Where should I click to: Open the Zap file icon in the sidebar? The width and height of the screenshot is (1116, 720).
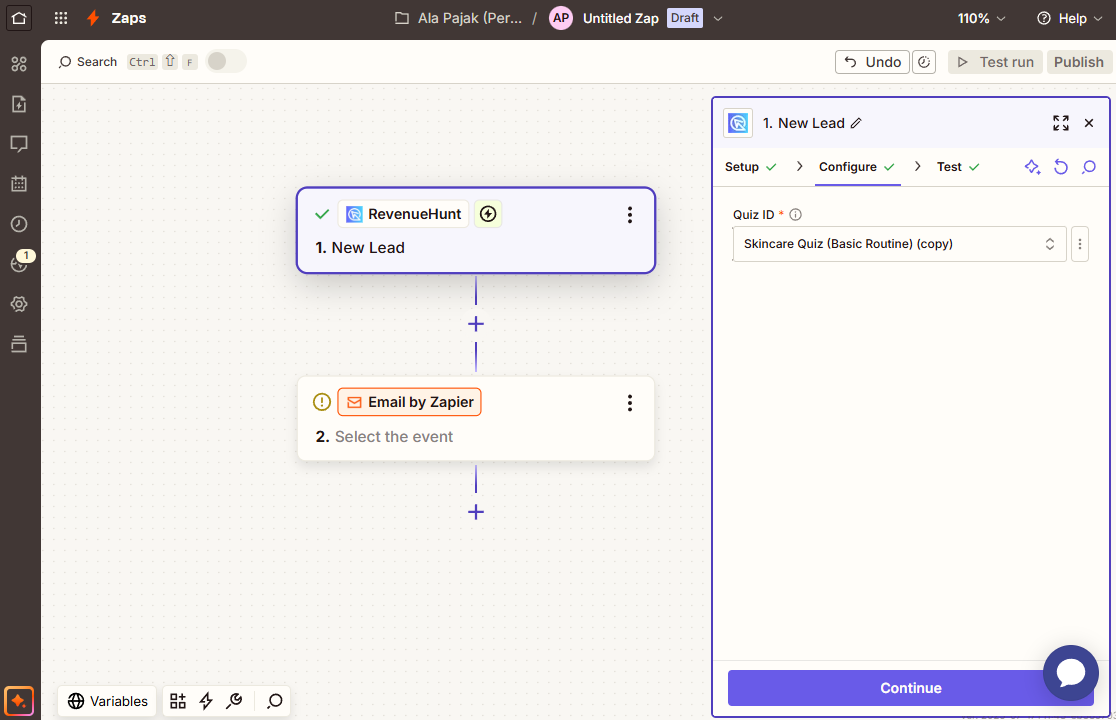point(19,104)
